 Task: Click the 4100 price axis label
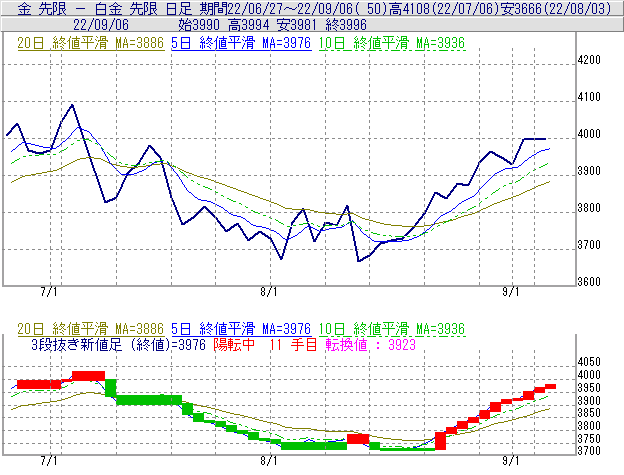coord(589,97)
